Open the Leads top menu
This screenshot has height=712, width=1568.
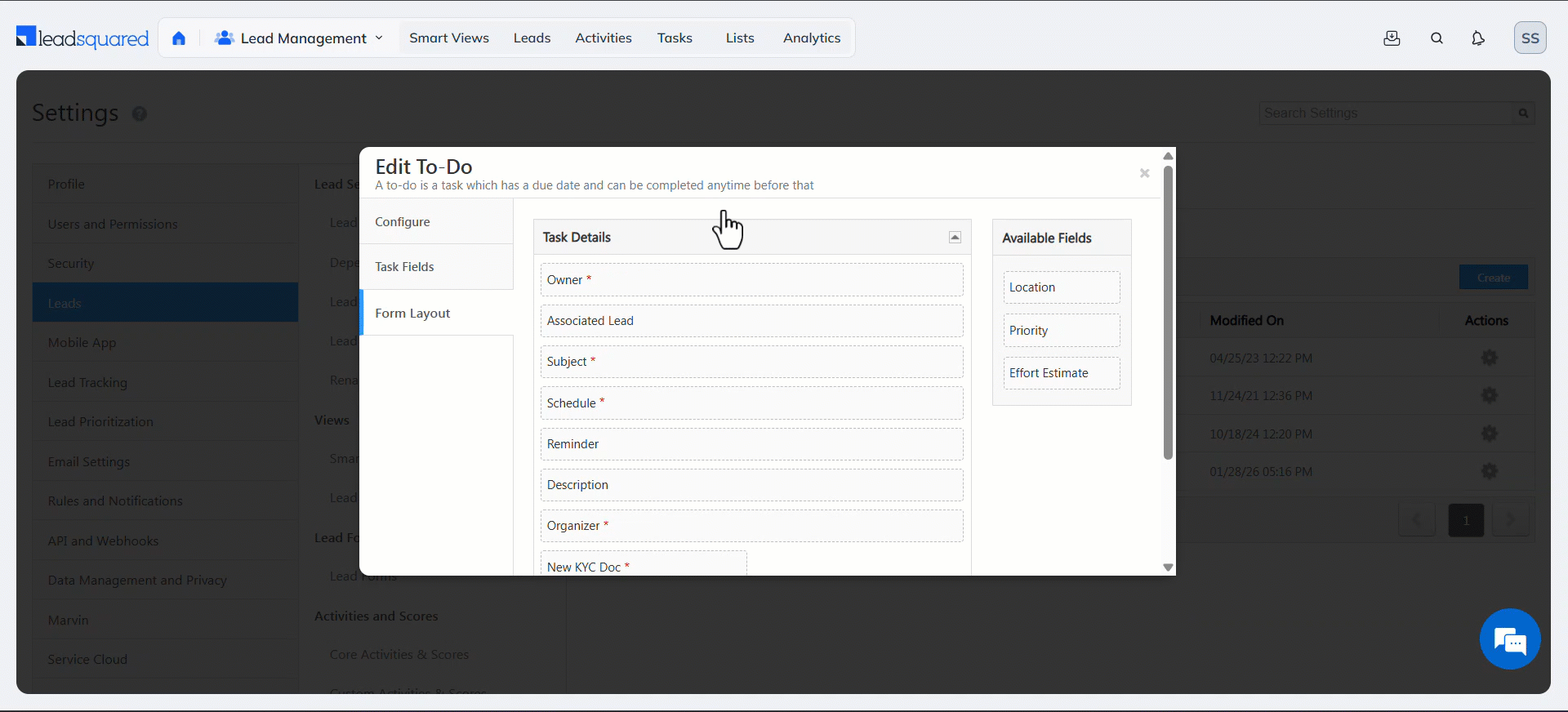[532, 38]
